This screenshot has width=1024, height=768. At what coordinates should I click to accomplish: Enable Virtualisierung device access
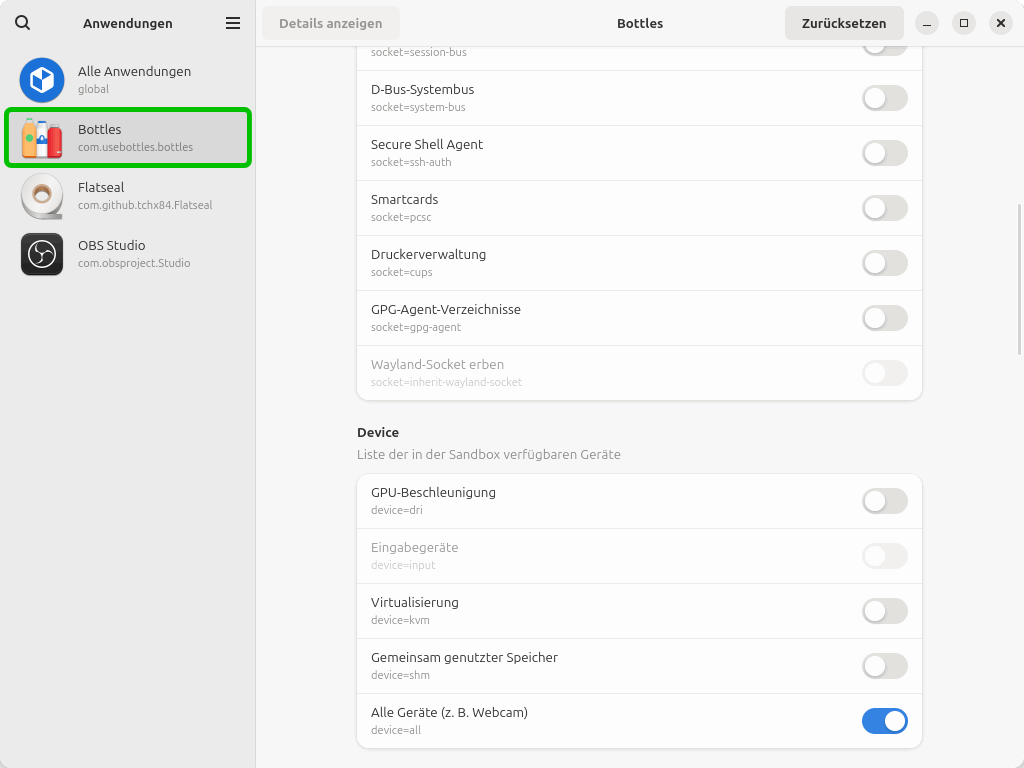[x=884, y=611]
